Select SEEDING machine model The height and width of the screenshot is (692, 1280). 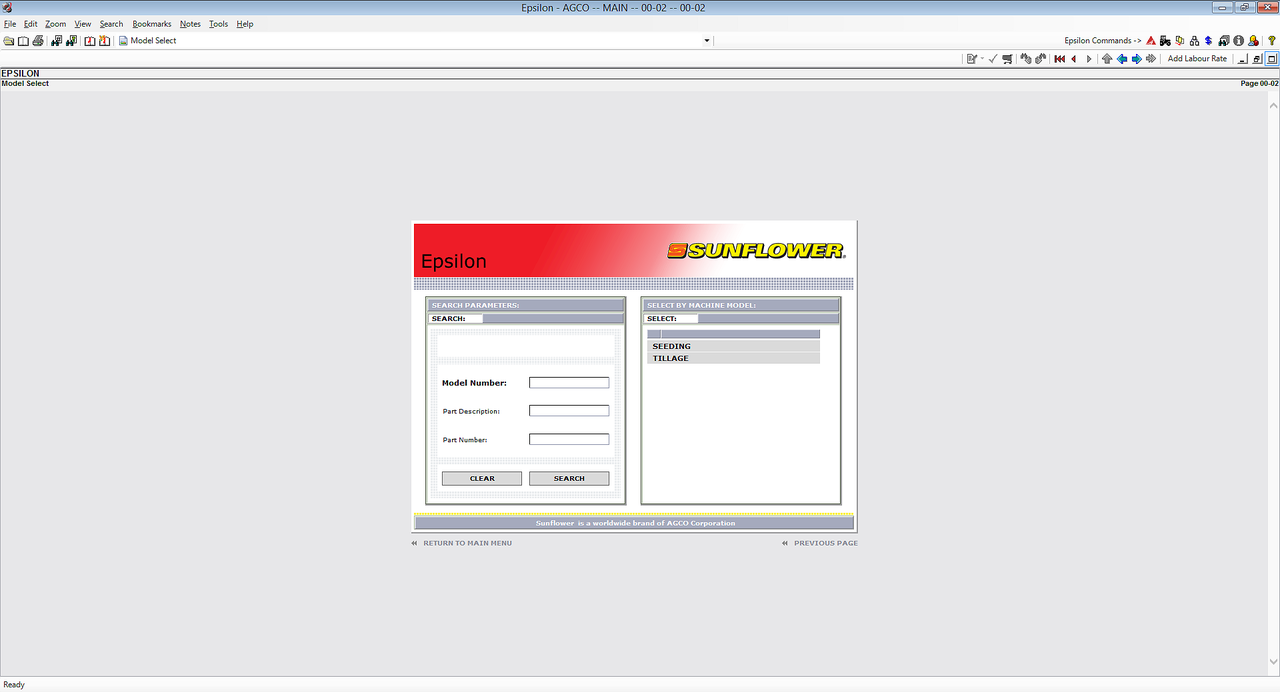click(733, 346)
